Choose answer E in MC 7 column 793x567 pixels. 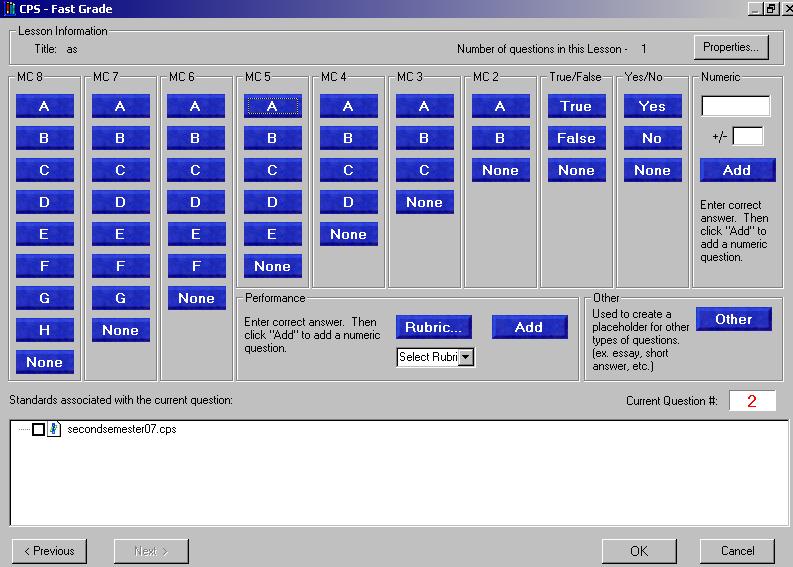[x=120, y=234]
